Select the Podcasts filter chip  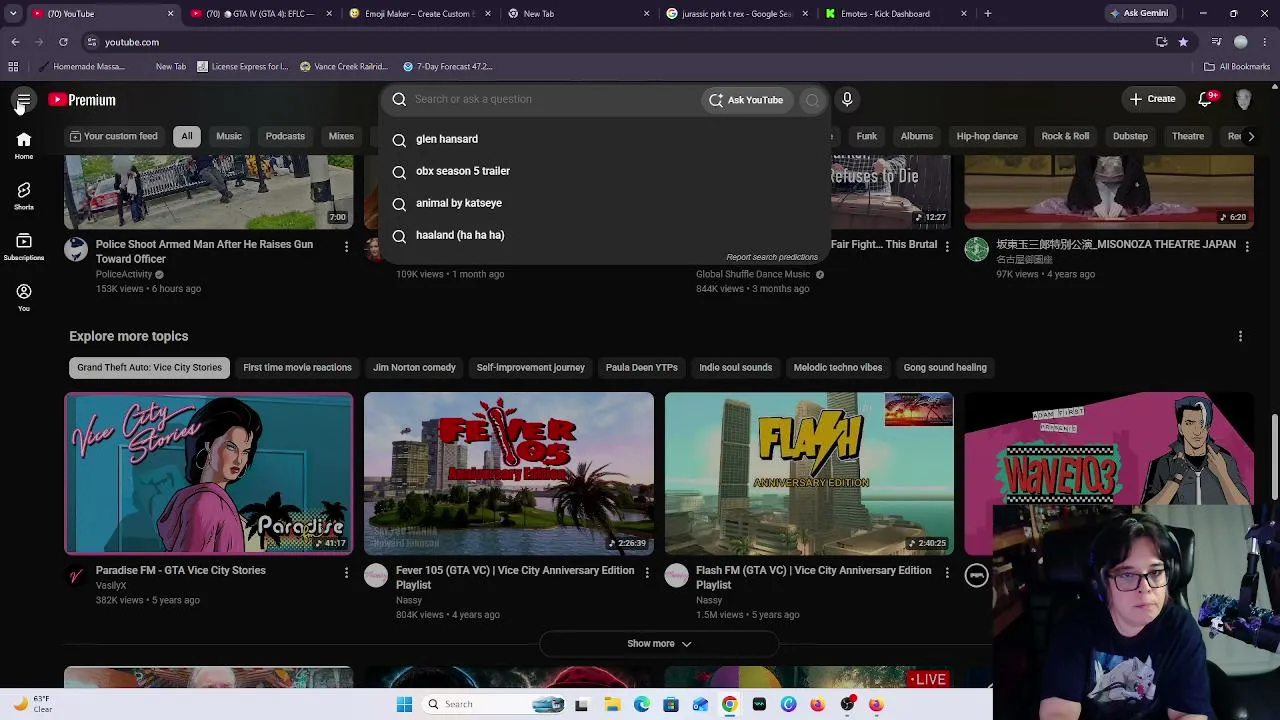[x=285, y=136]
